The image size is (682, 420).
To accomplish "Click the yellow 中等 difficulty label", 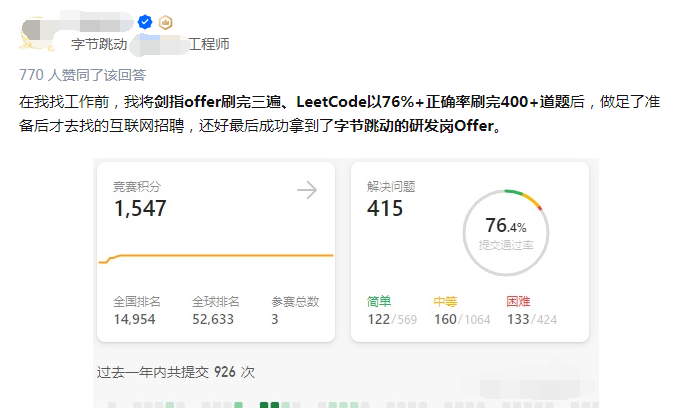I will (445, 301).
